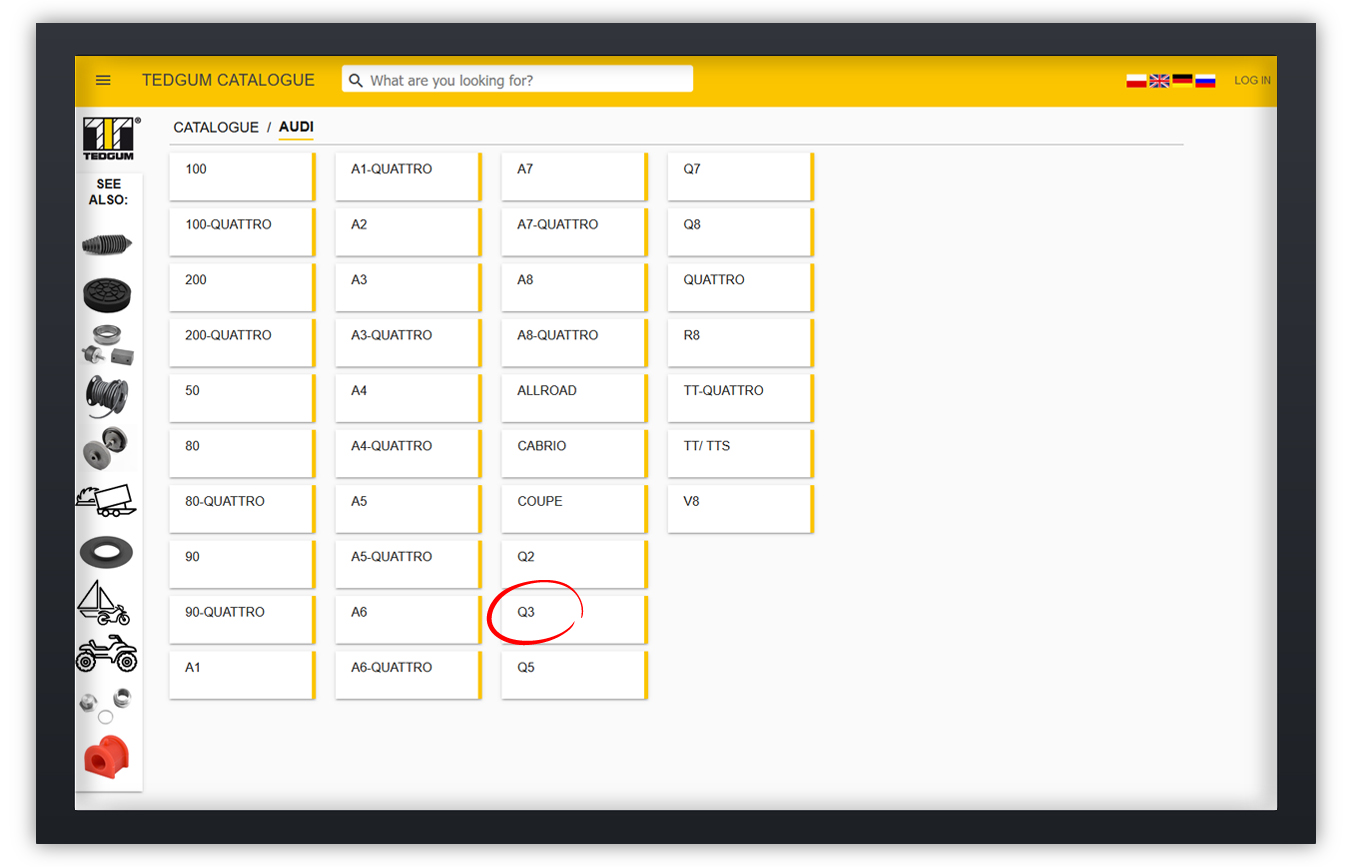
Task: Switch language to English flag
Action: [x=1159, y=81]
